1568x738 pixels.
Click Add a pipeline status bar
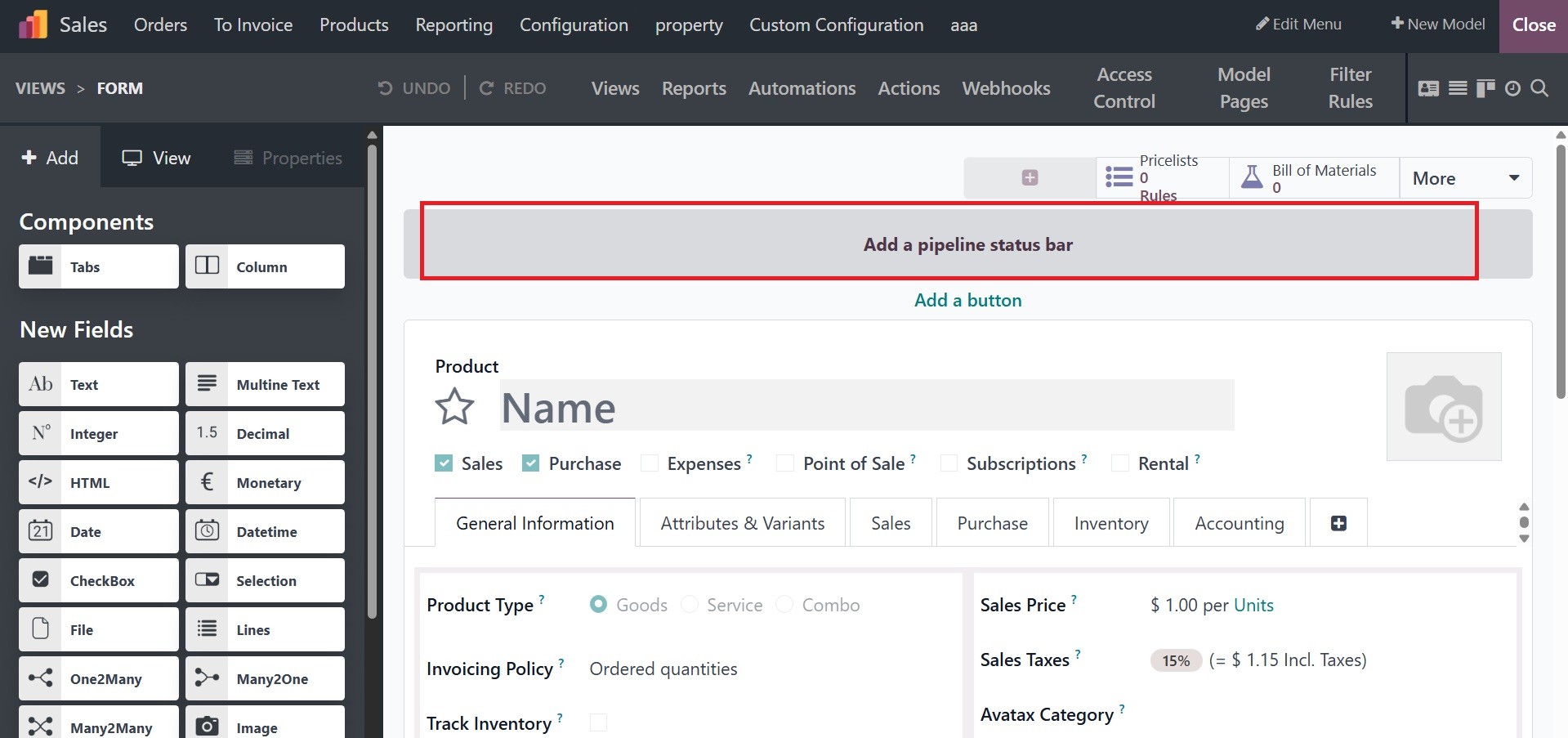[967, 244]
